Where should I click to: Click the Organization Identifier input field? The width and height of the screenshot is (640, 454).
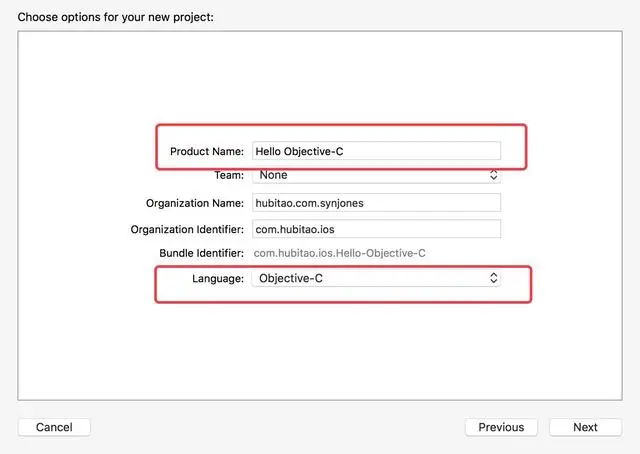pos(375,228)
